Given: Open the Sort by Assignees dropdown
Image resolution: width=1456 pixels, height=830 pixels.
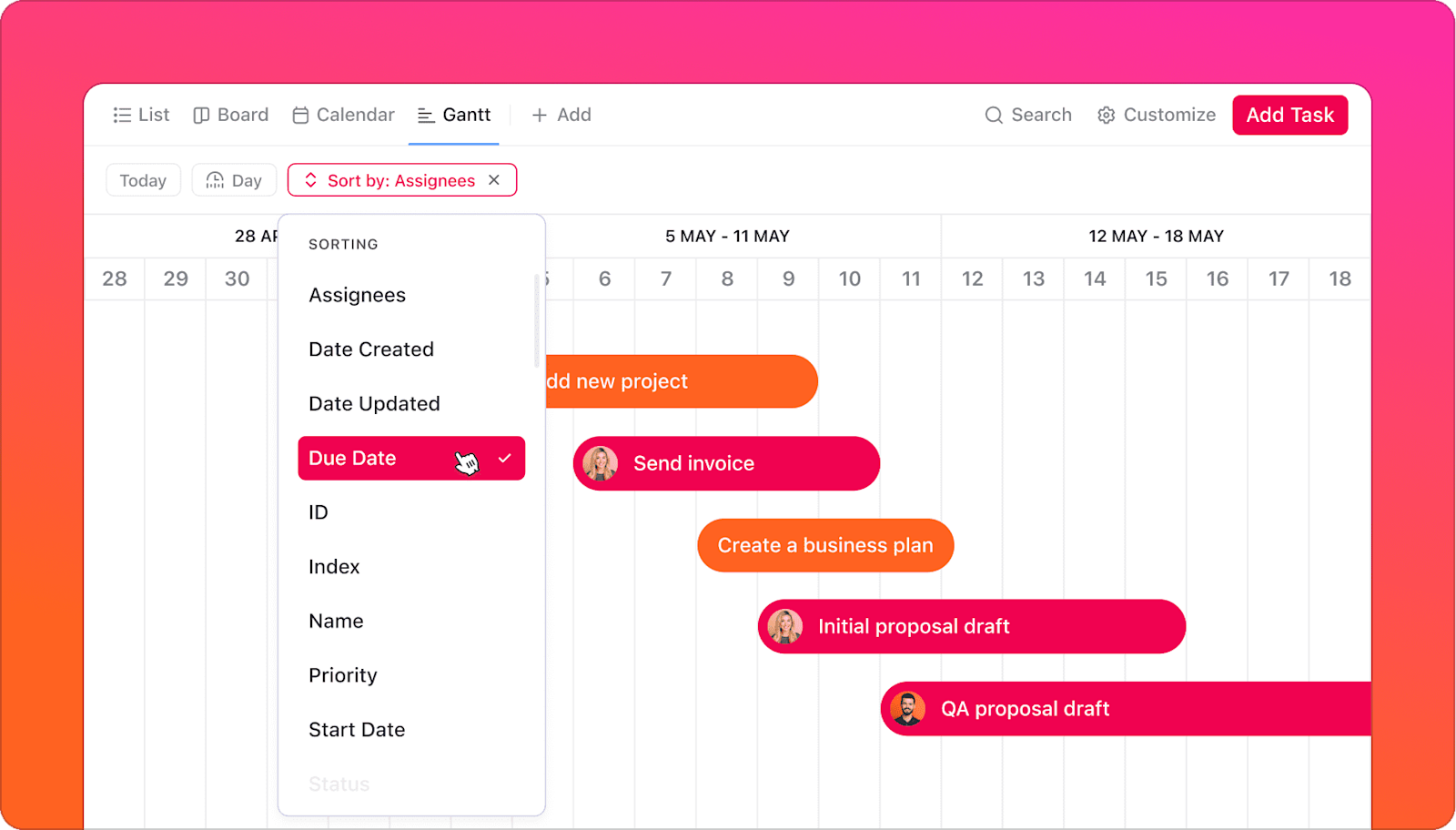Looking at the screenshot, I should [400, 179].
